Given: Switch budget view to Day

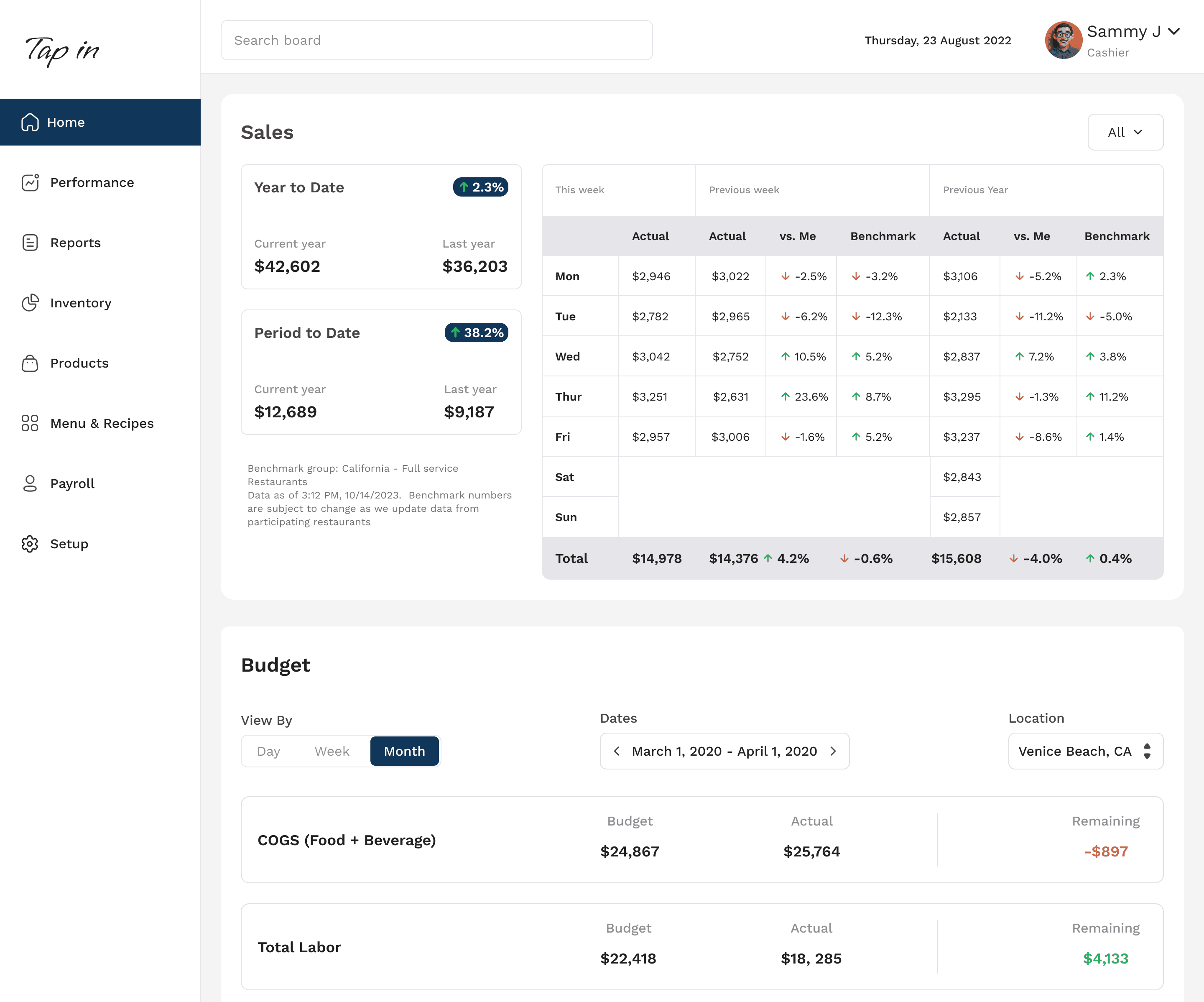Looking at the screenshot, I should [x=268, y=751].
